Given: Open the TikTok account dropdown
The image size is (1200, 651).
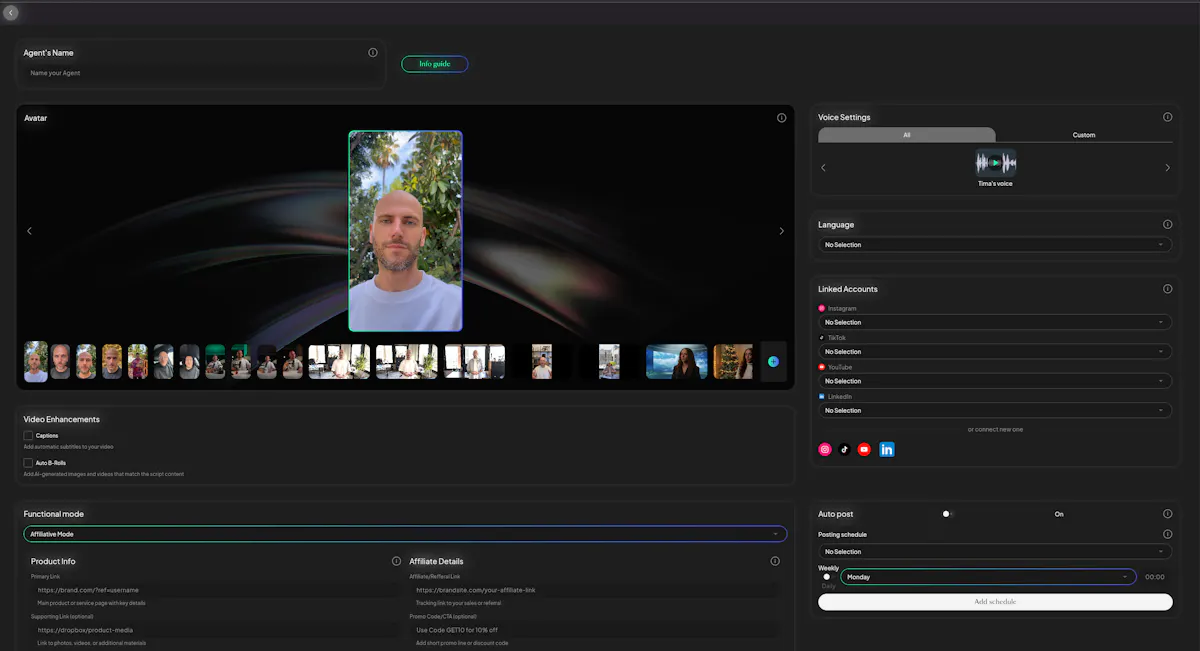Looking at the screenshot, I should pyautogui.click(x=995, y=351).
